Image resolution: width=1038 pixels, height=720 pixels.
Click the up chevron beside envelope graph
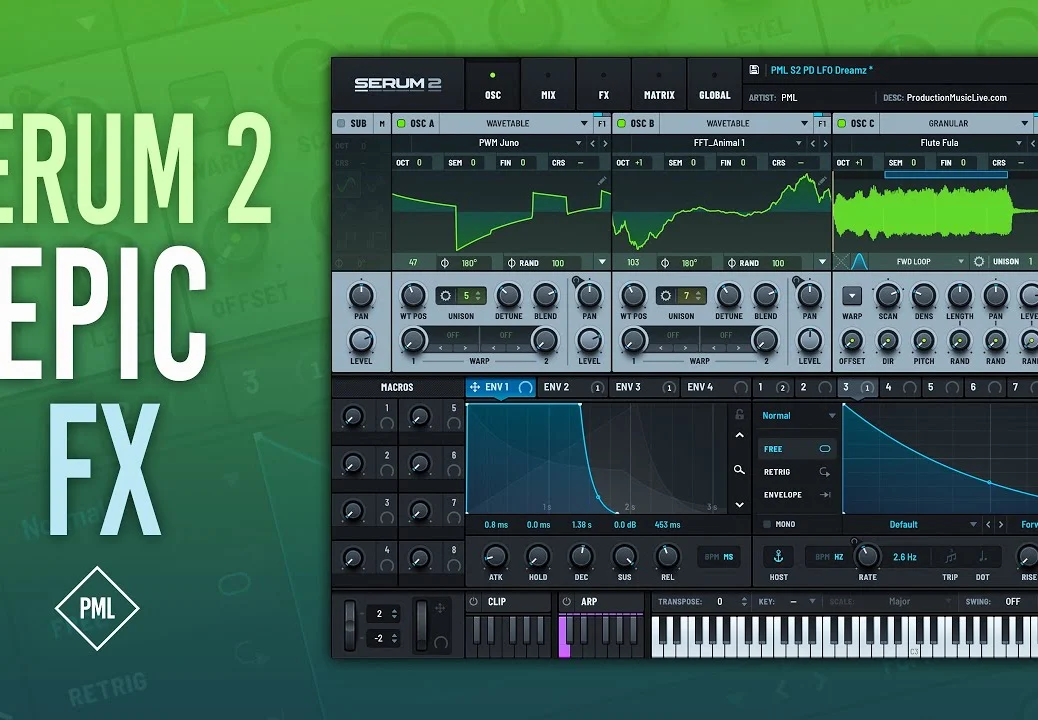(x=739, y=435)
